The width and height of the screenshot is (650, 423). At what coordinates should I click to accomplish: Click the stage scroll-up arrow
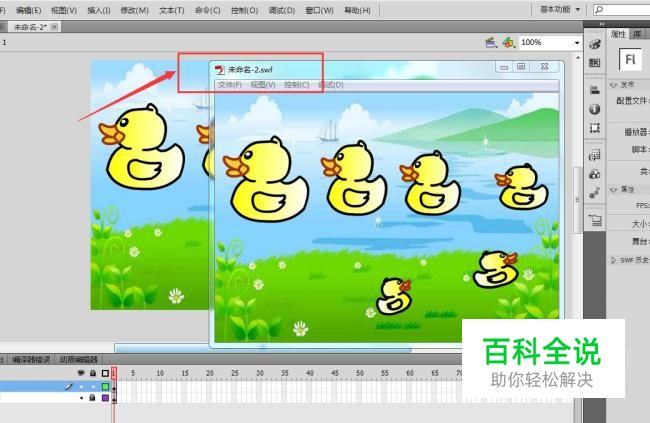pos(577,58)
